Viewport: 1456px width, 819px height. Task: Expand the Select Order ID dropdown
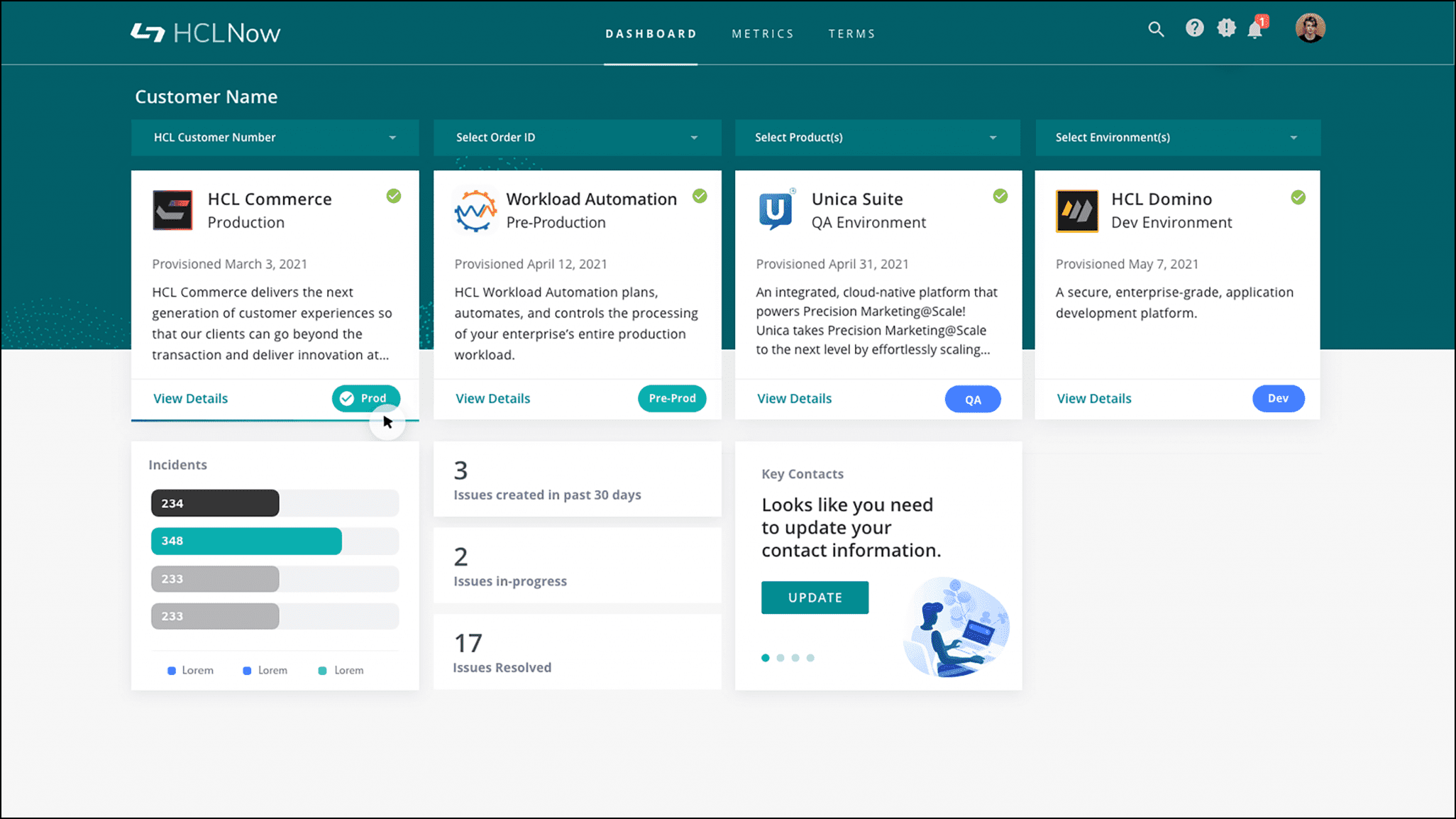(577, 138)
